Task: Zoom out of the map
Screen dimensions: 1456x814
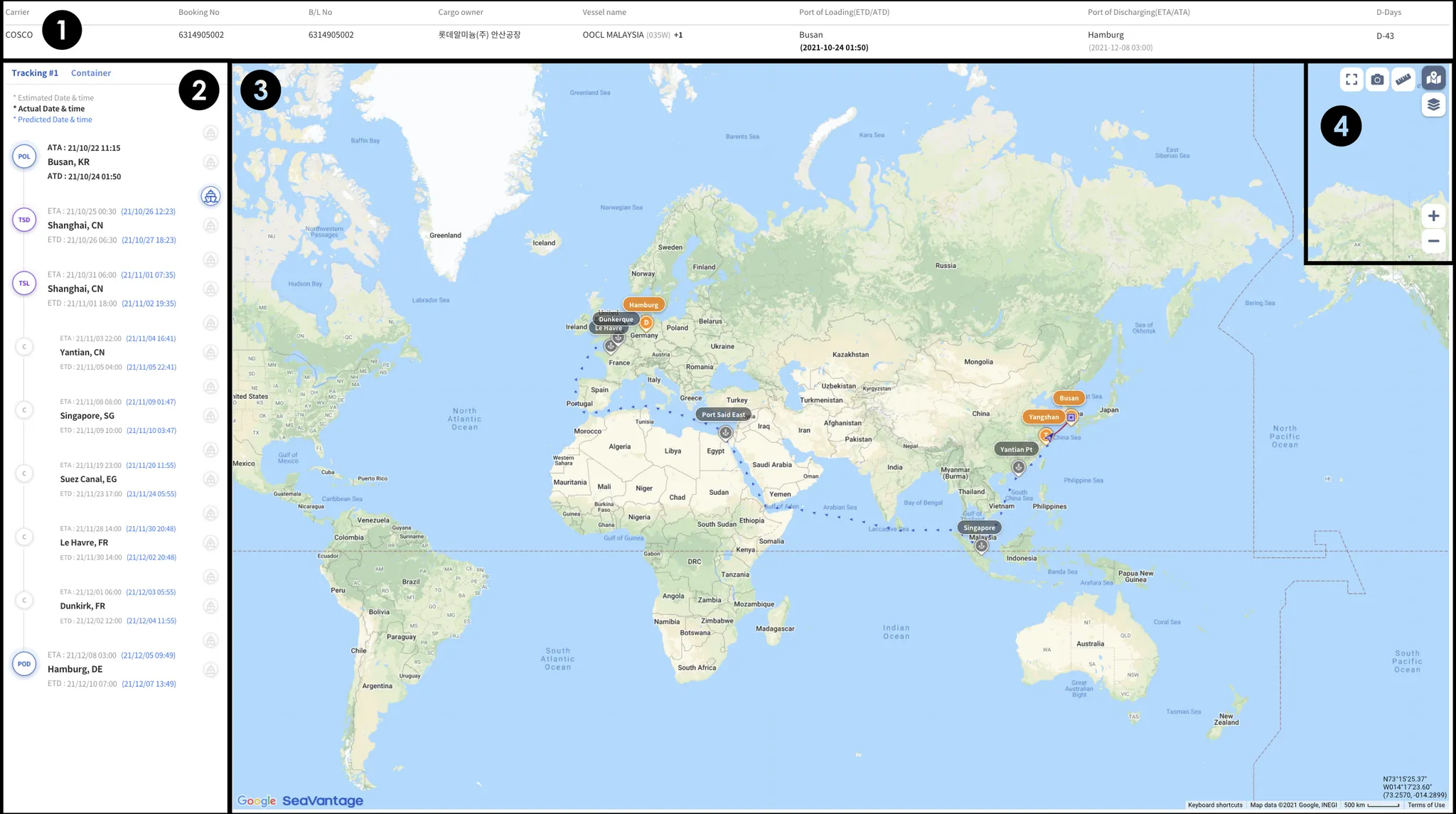Action: (x=1433, y=241)
